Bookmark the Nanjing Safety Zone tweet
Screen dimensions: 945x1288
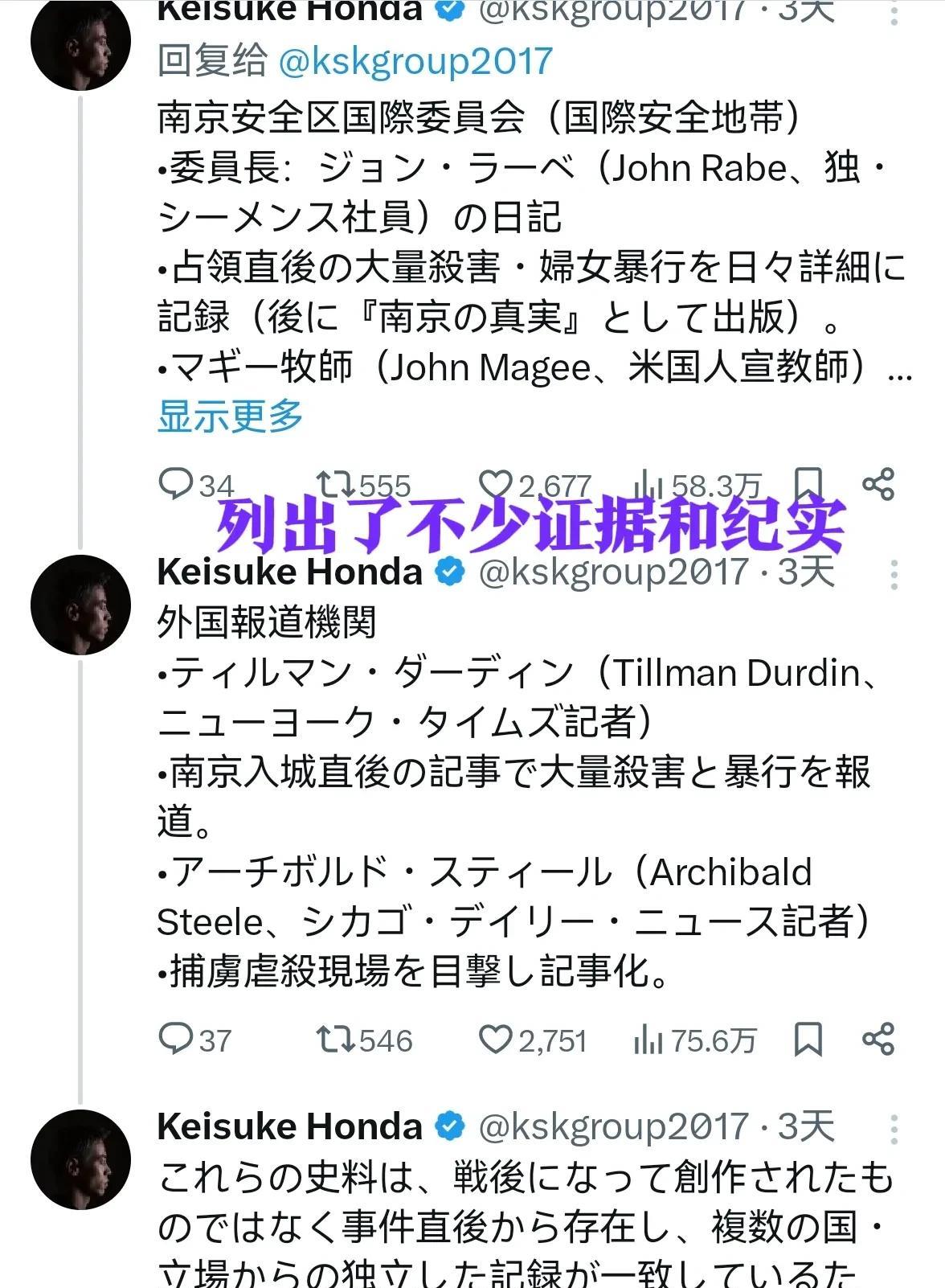(x=808, y=484)
